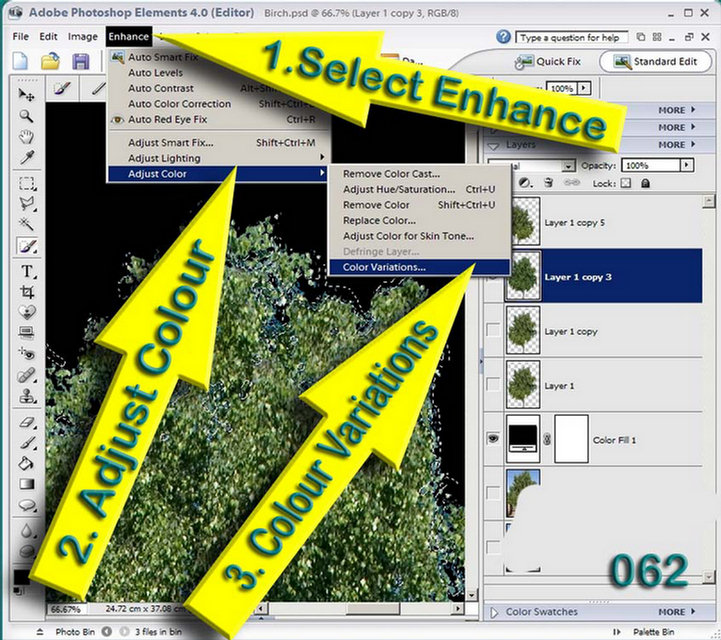Click the Layer 1 copy 5 thumbnail
The height and width of the screenshot is (640, 721).
coord(523,221)
